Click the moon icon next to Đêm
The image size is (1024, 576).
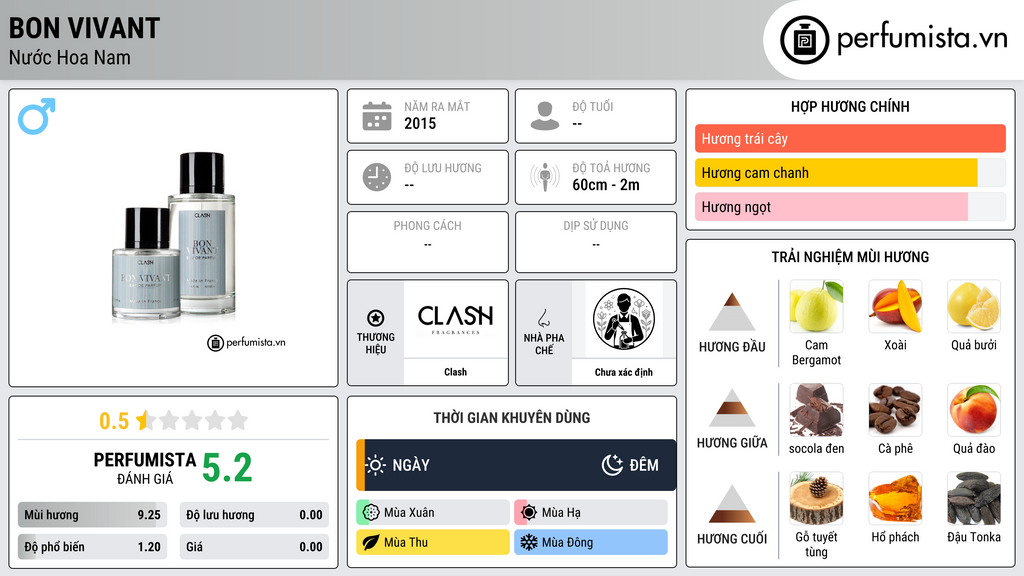click(x=612, y=465)
